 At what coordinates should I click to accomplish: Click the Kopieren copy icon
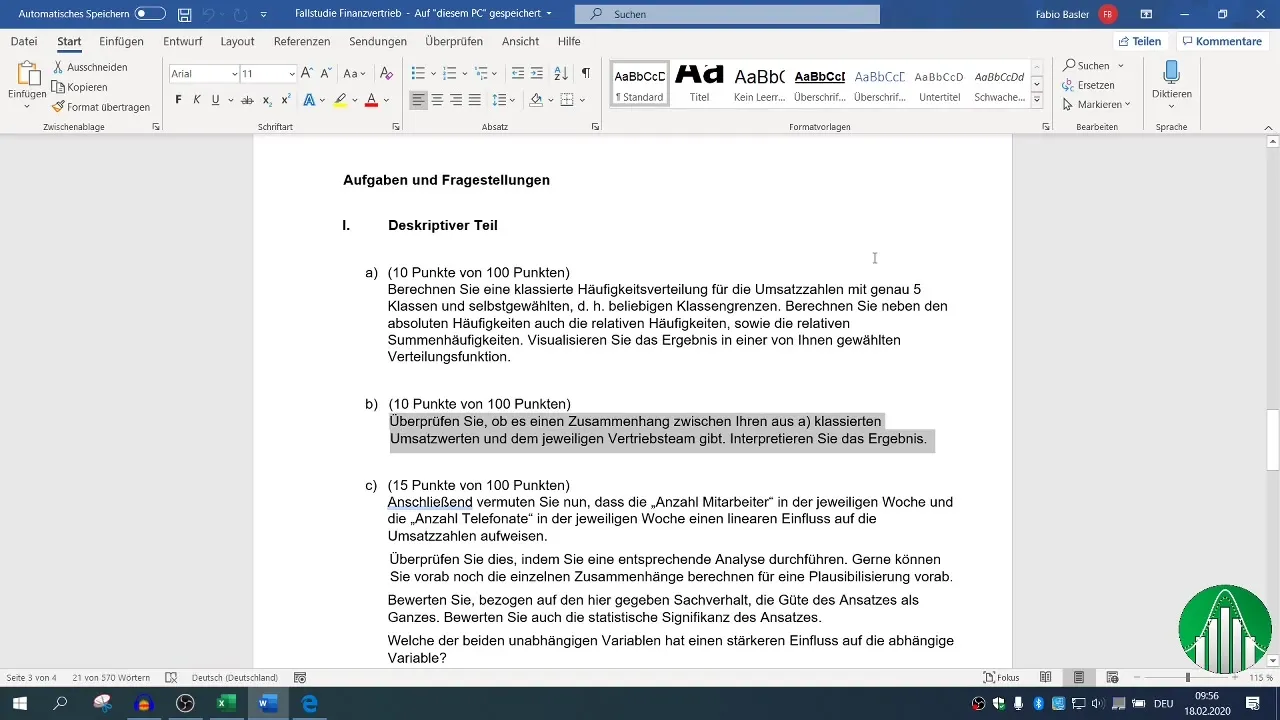pyautogui.click(x=59, y=87)
